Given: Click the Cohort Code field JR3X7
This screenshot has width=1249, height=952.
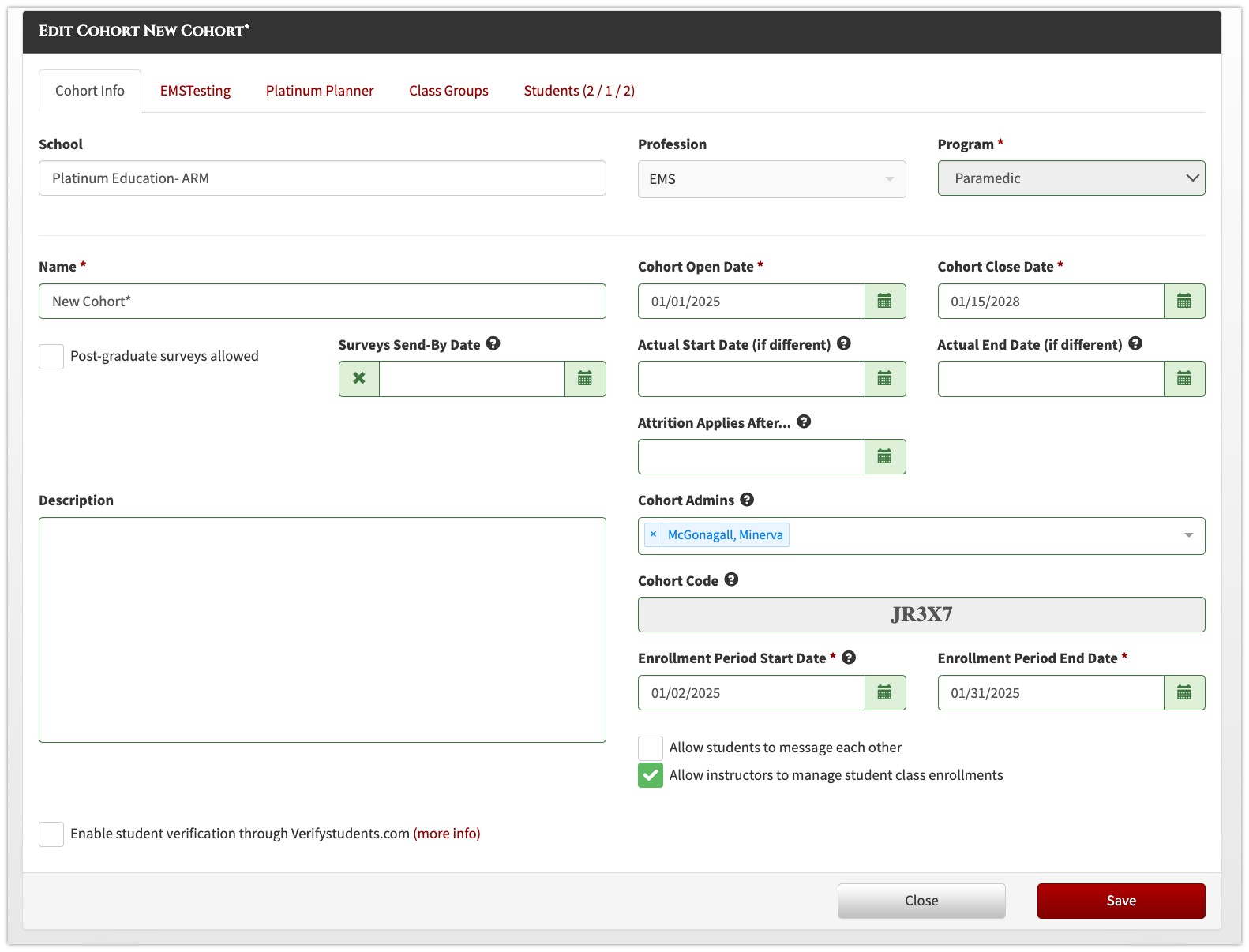Looking at the screenshot, I should [921, 615].
